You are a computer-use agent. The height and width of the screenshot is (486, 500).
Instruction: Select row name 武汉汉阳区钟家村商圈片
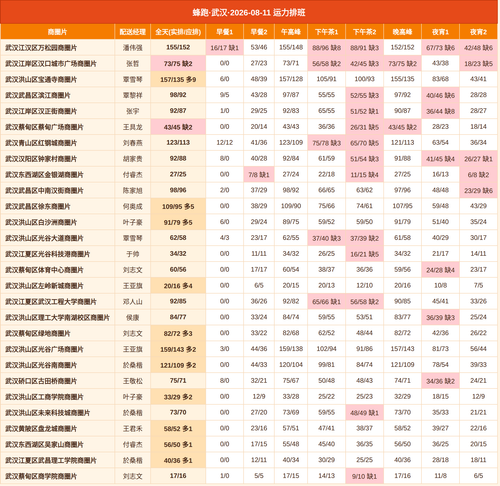pos(41,159)
